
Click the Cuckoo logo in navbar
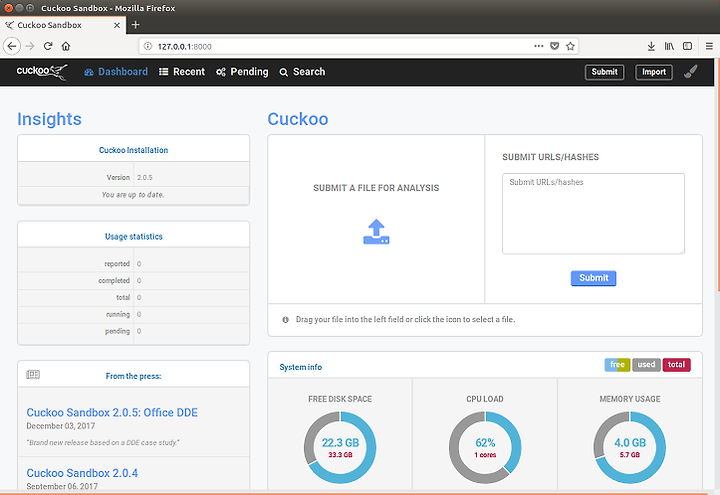click(x=42, y=72)
